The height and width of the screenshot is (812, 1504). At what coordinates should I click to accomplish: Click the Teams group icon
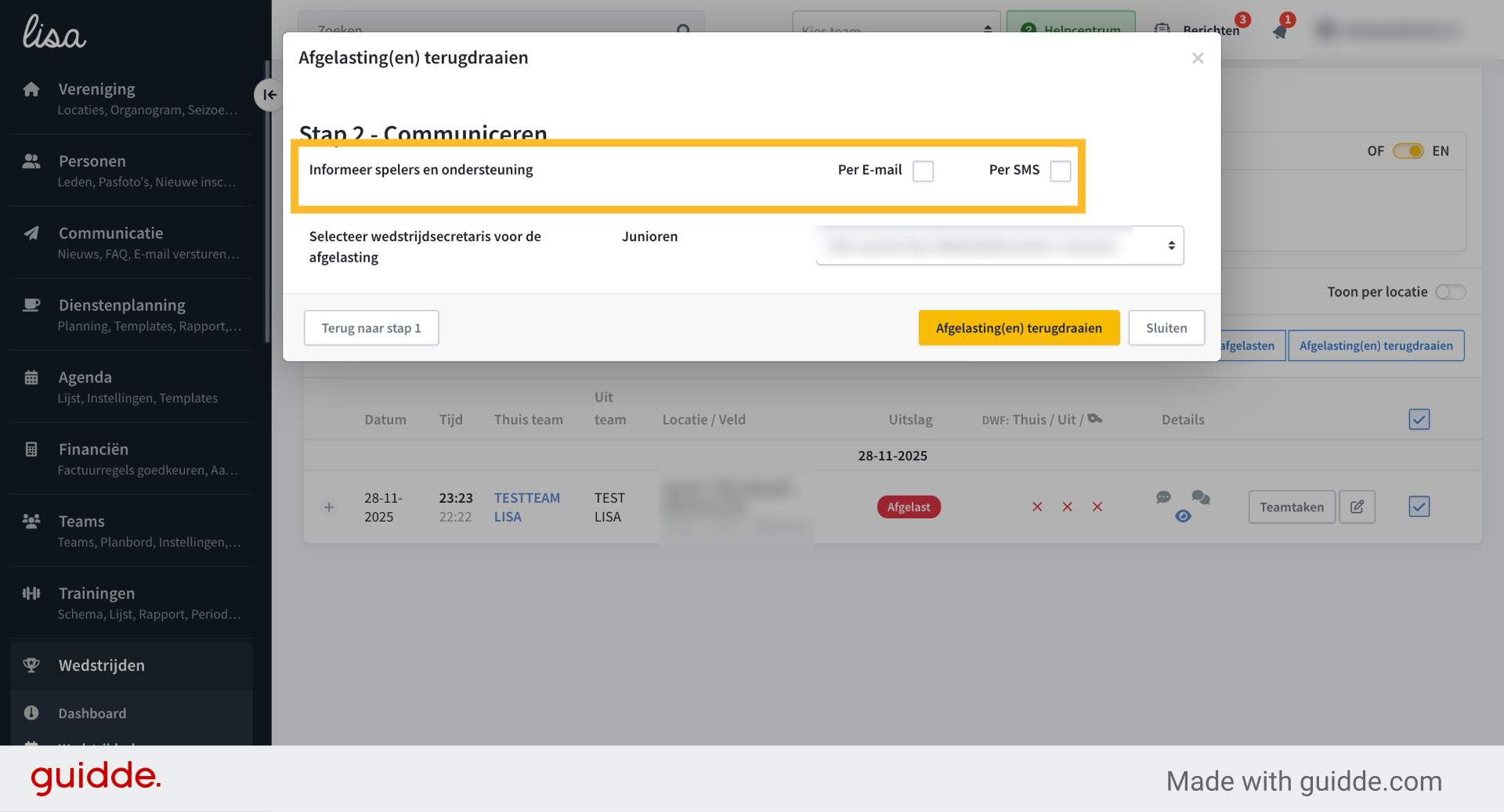pyautogui.click(x=31, y=521)
